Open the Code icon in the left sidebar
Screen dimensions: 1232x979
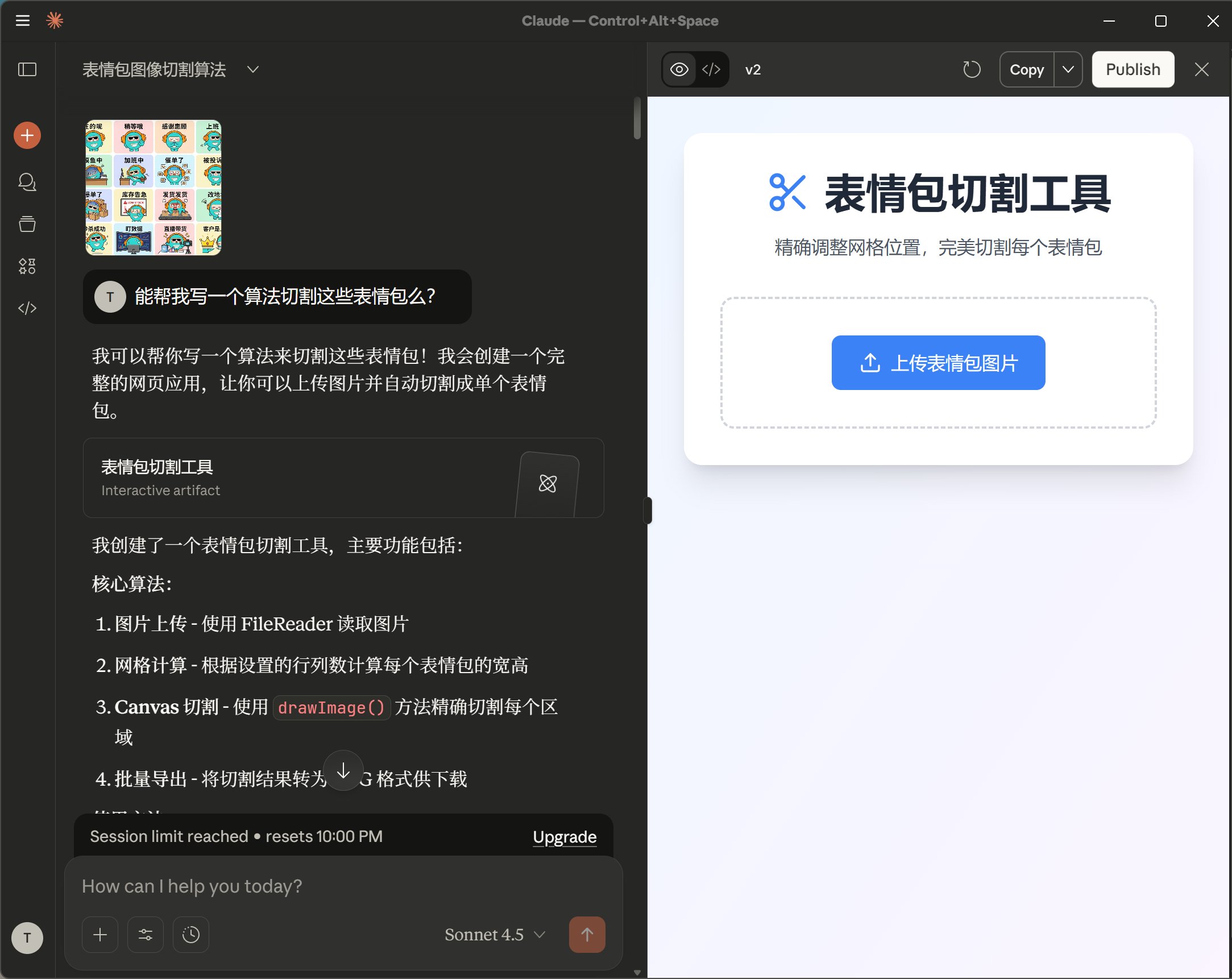pos(27,308)
